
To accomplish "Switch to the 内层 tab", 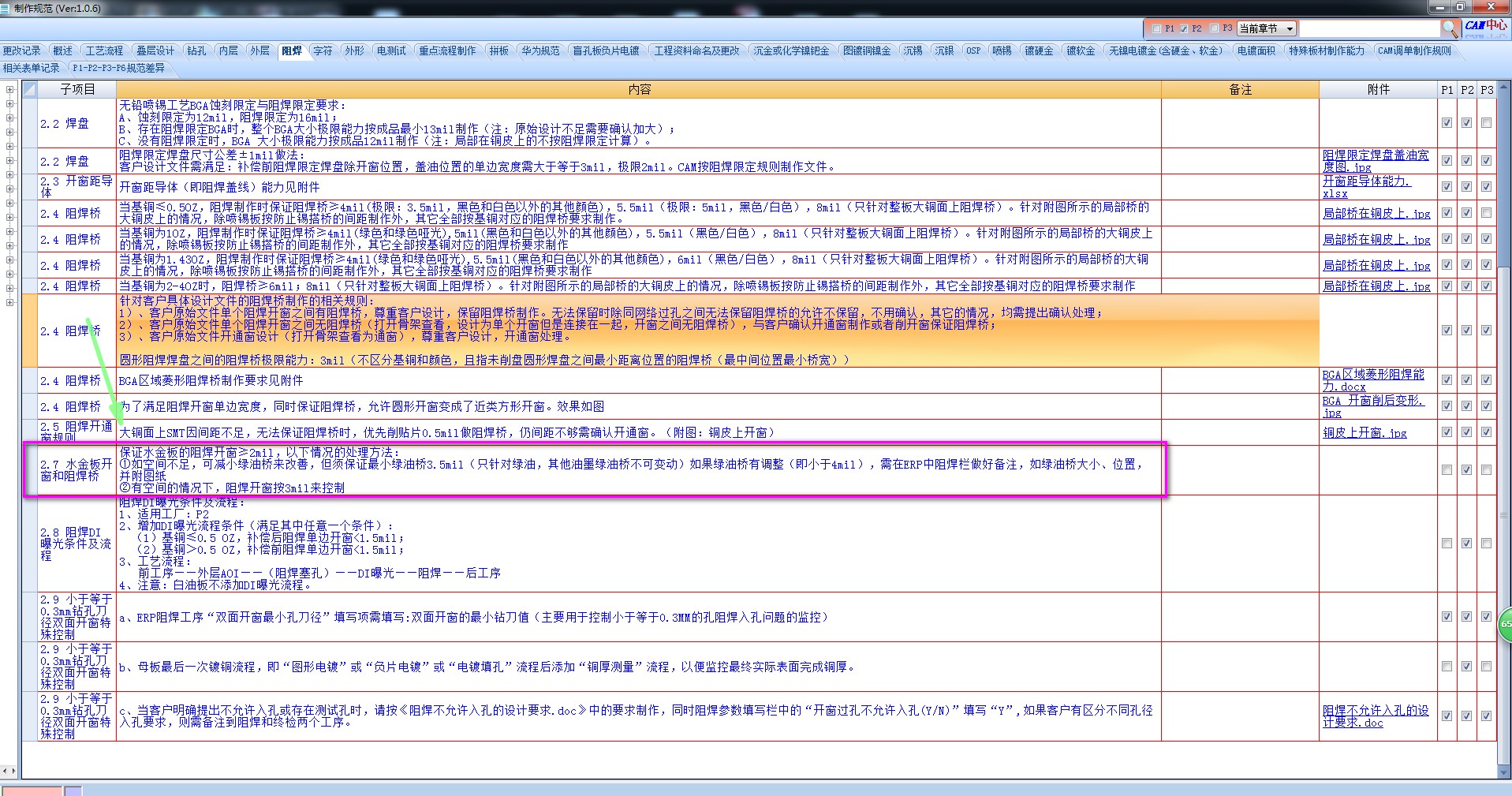I will coord(229,50).
